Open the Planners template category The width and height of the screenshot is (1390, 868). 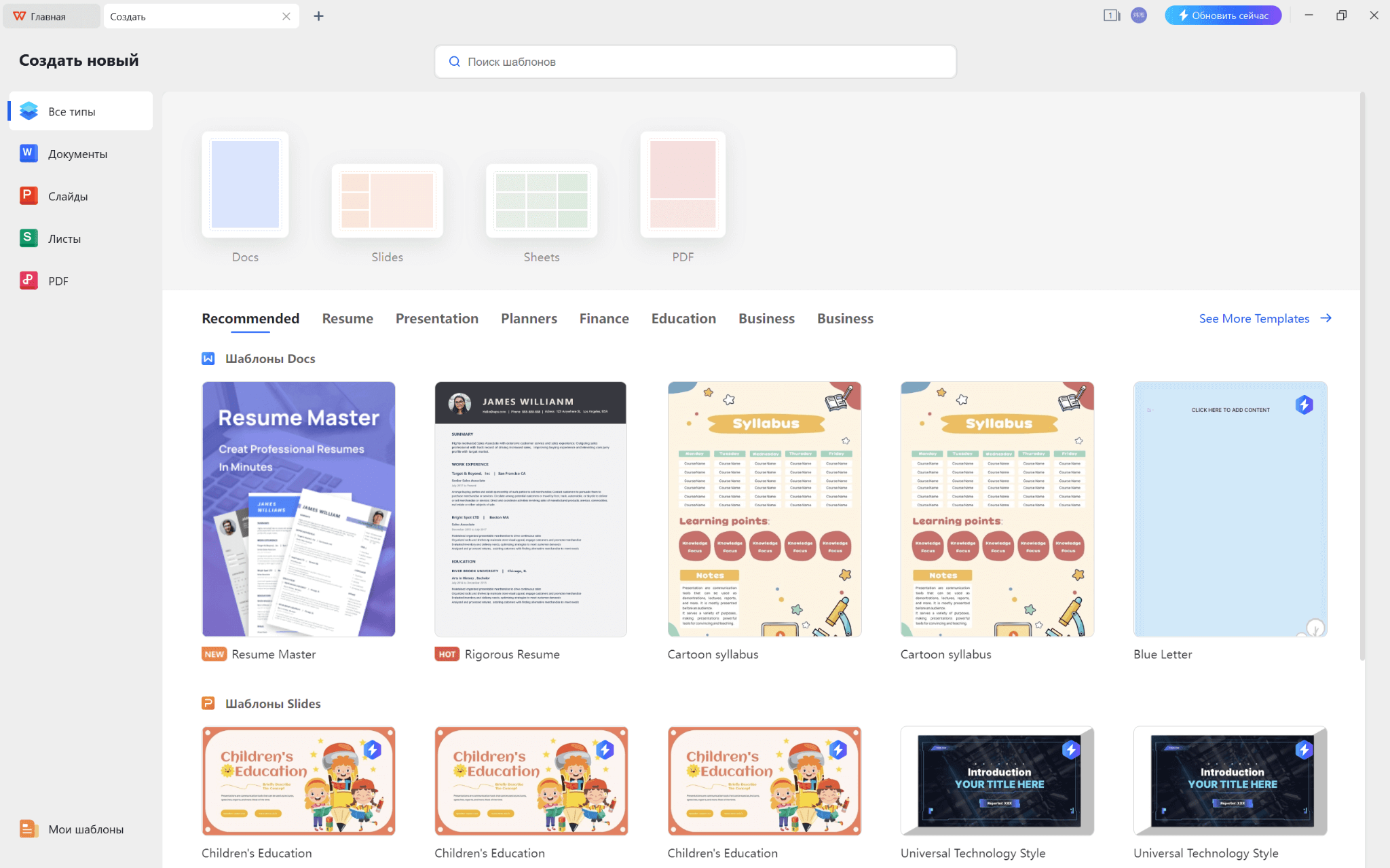click(x=528, y=319)
